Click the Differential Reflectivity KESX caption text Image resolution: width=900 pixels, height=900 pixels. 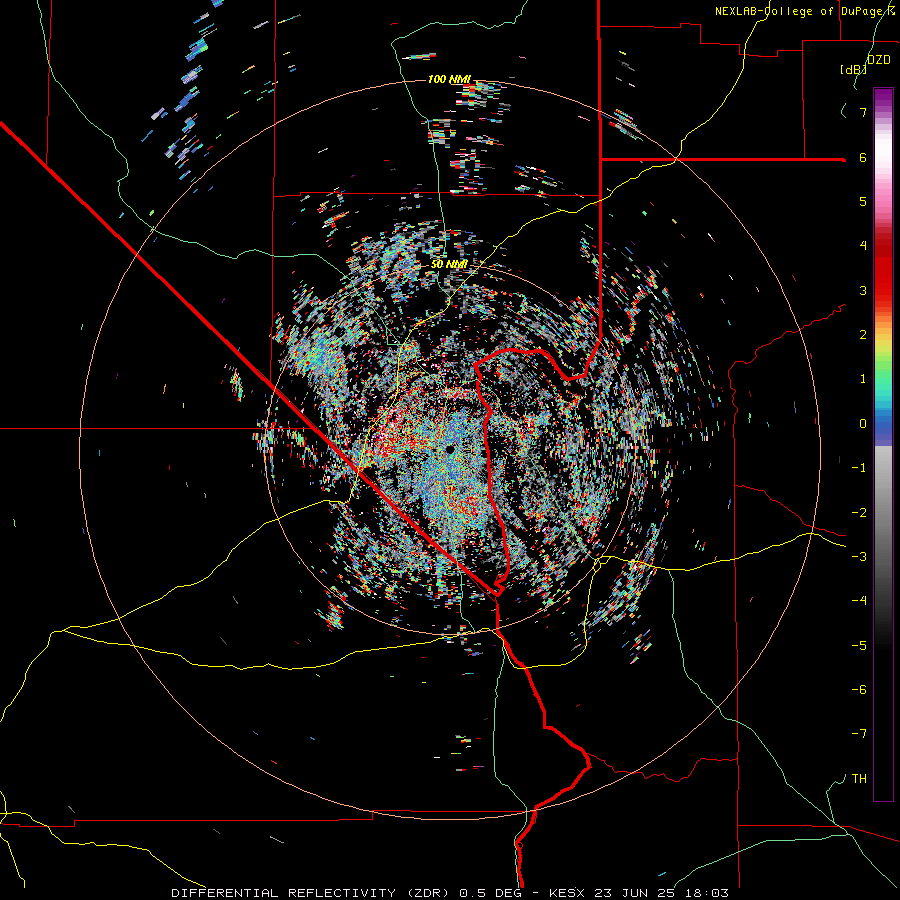click(x=450, y=893)
